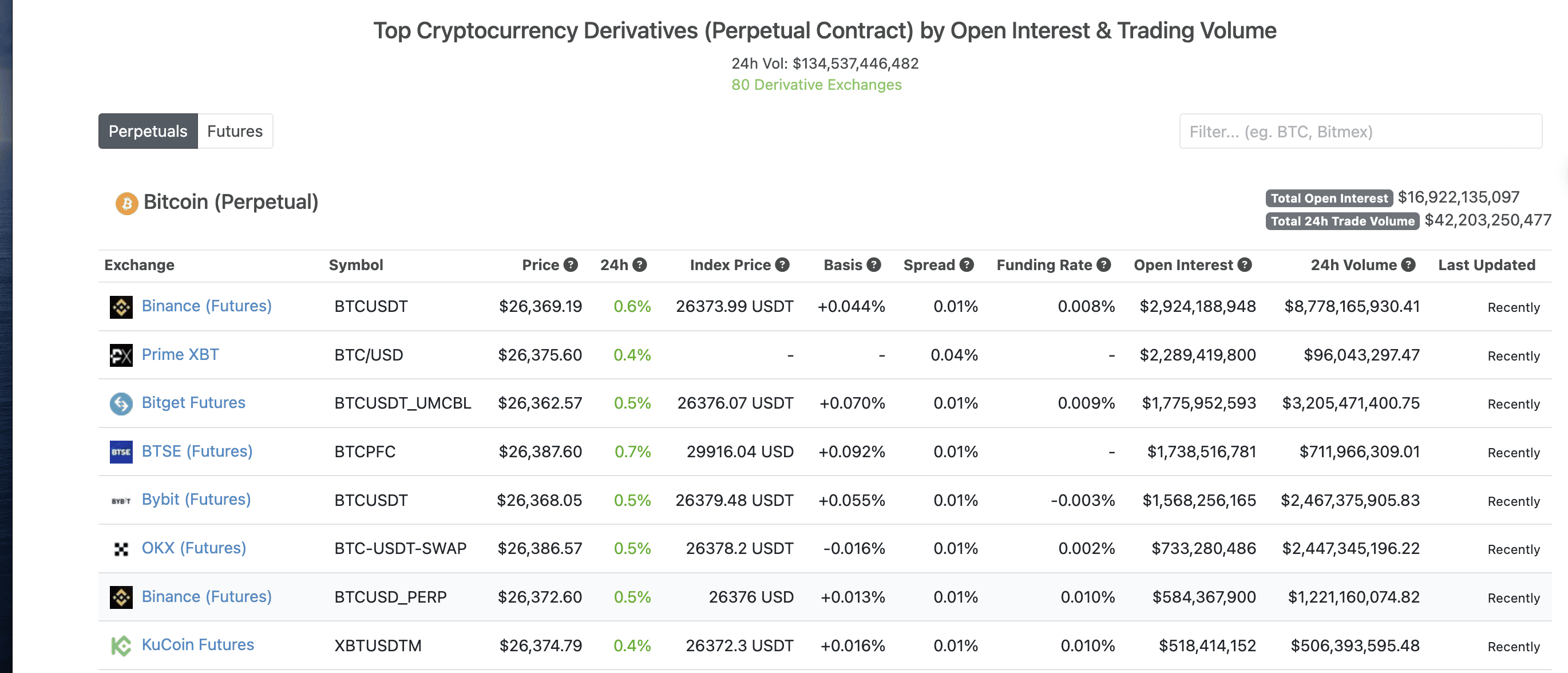Screen dimensions: 1568x673
Task: Click the OKX exchange logo icon
Action: click(x=121, y=549)
